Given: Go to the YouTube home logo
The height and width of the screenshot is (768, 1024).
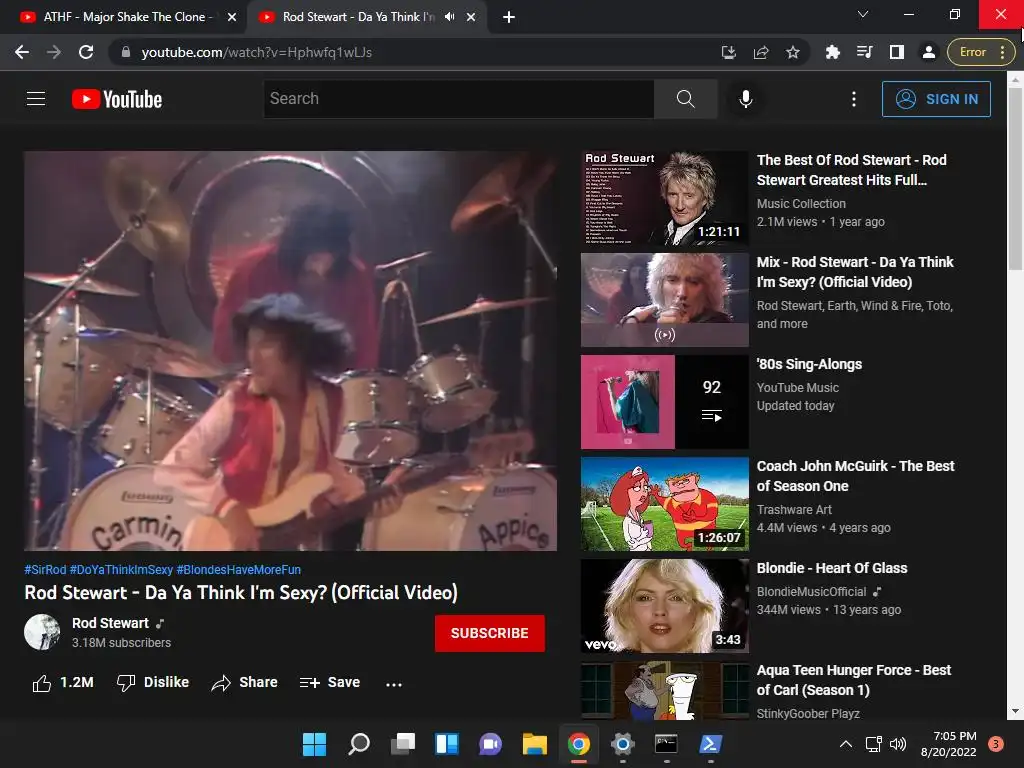Looking at the screenshot, I should 117,99.
